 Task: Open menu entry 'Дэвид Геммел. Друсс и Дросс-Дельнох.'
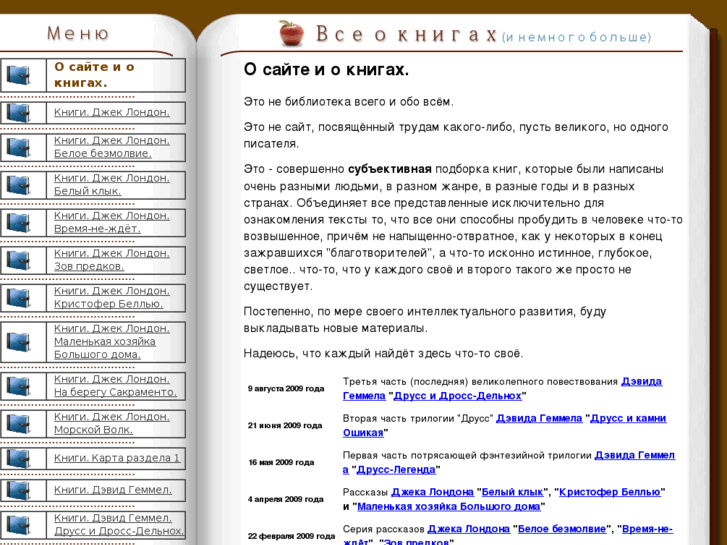click(x=119, y=525)
